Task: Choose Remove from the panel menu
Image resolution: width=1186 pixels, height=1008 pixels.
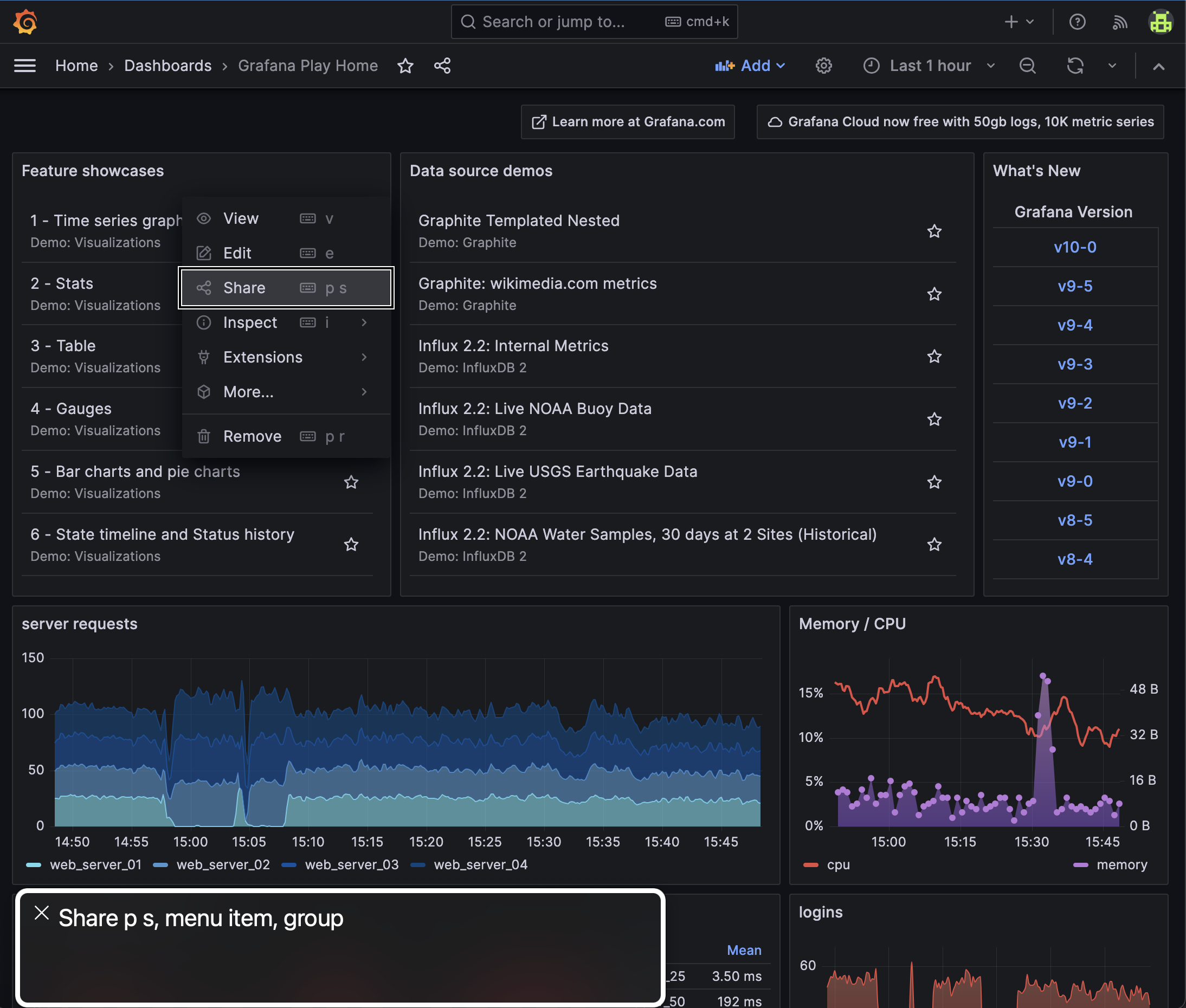Action: coord(253,436)
